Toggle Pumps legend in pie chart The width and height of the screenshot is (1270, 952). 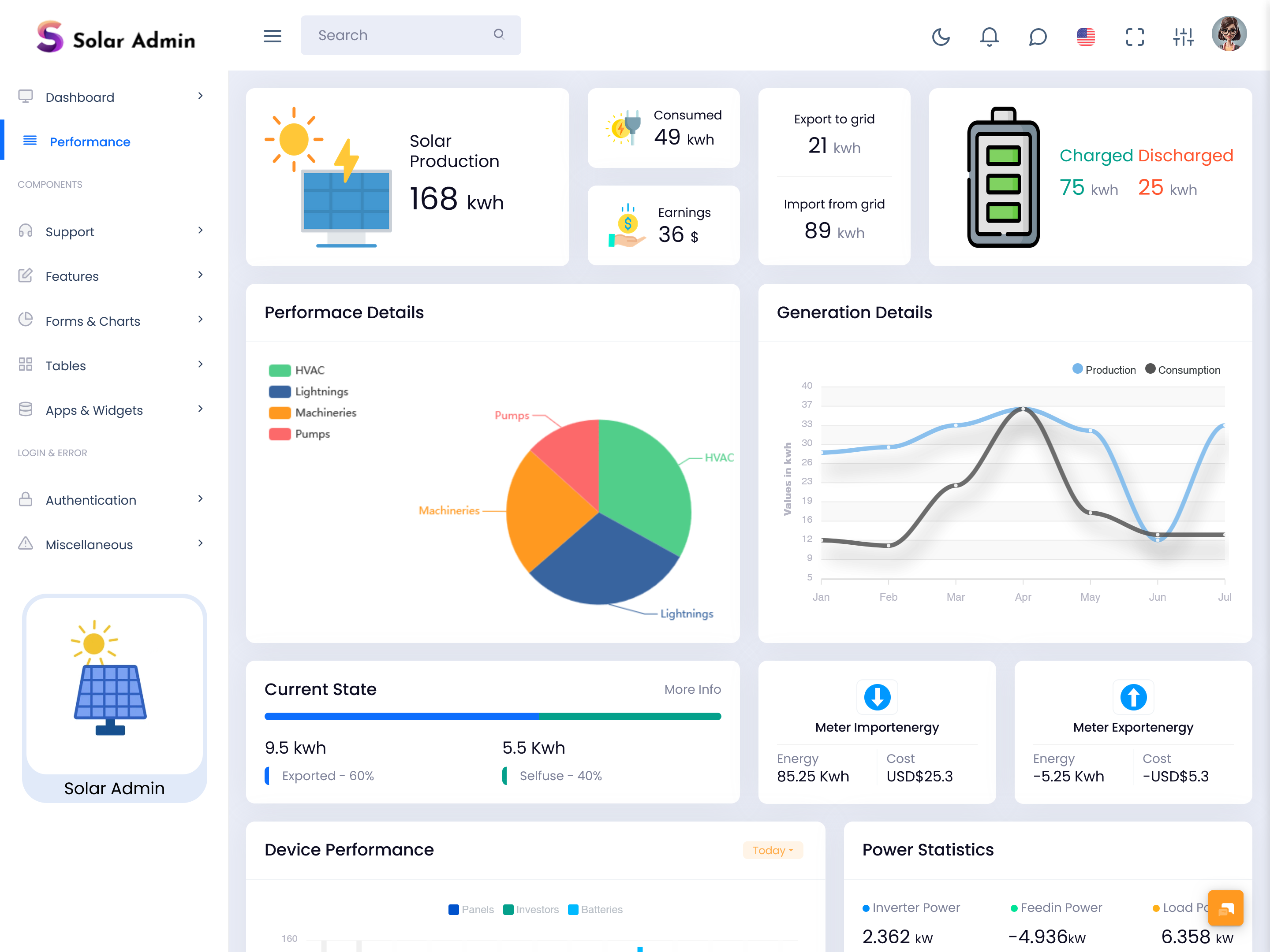(300, 434)
